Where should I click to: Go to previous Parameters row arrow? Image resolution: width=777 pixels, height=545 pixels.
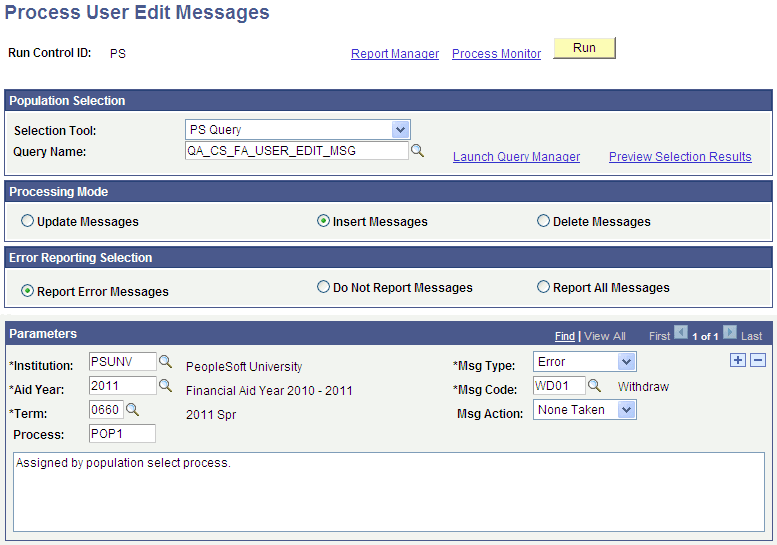pyautogui.click(x=681, y=332)
